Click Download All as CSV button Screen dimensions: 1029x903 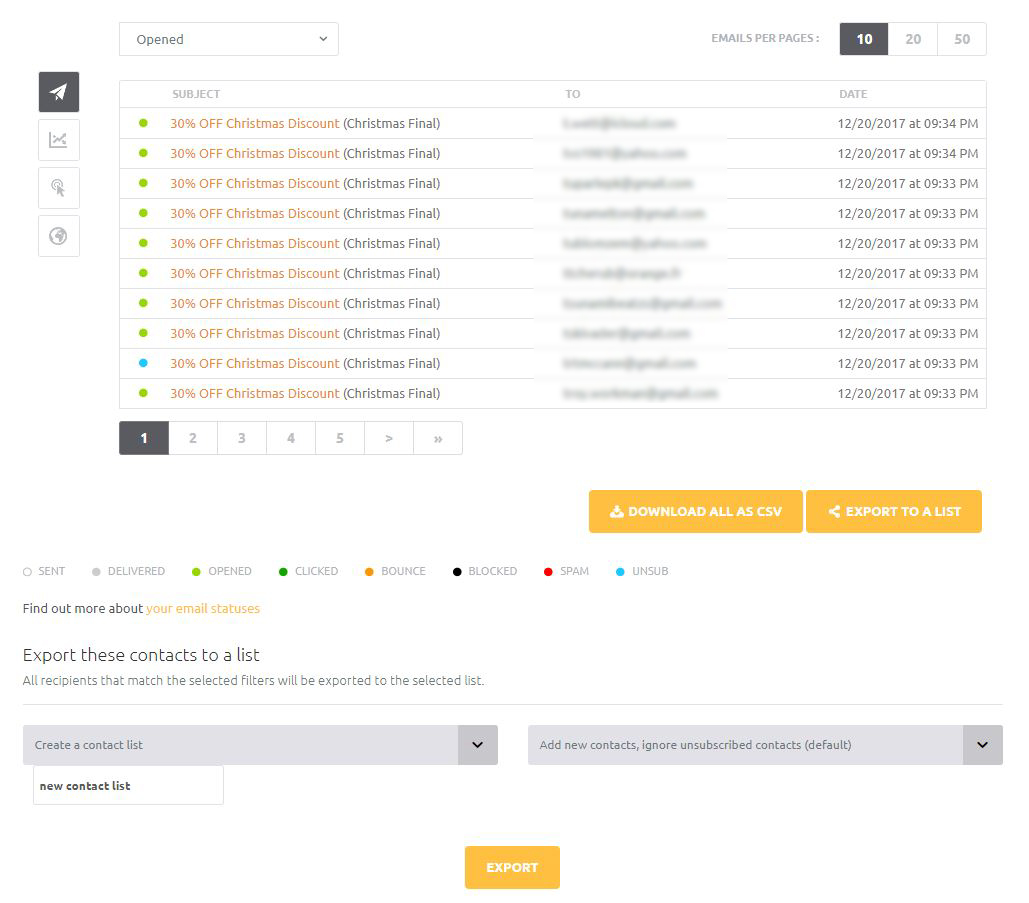click(696, 511)
